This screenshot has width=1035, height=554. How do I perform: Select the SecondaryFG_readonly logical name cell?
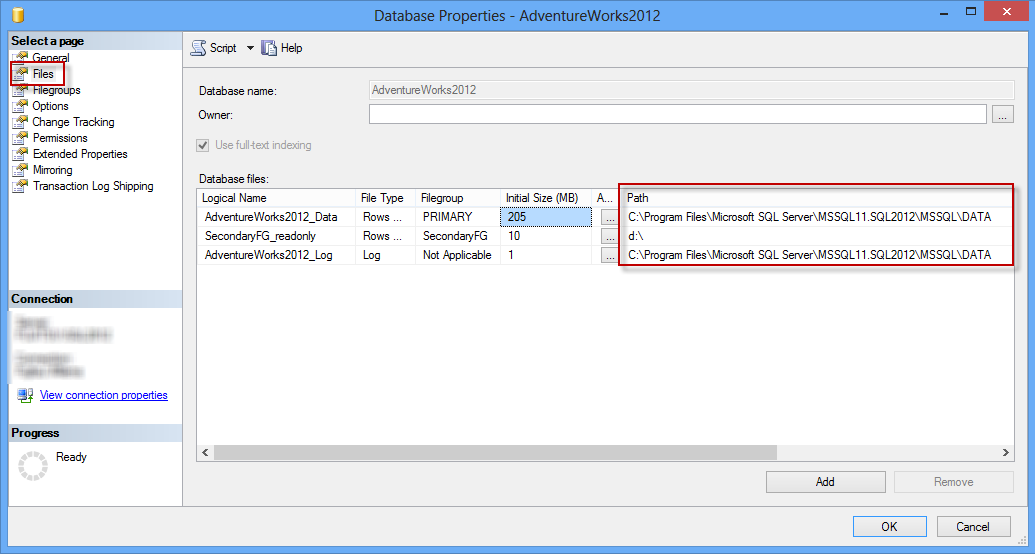click(x=276, y=236)
